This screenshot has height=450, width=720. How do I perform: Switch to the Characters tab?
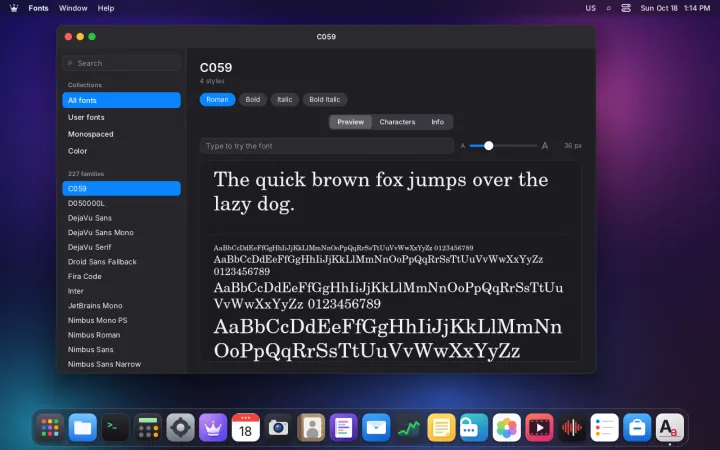(397, 122)
